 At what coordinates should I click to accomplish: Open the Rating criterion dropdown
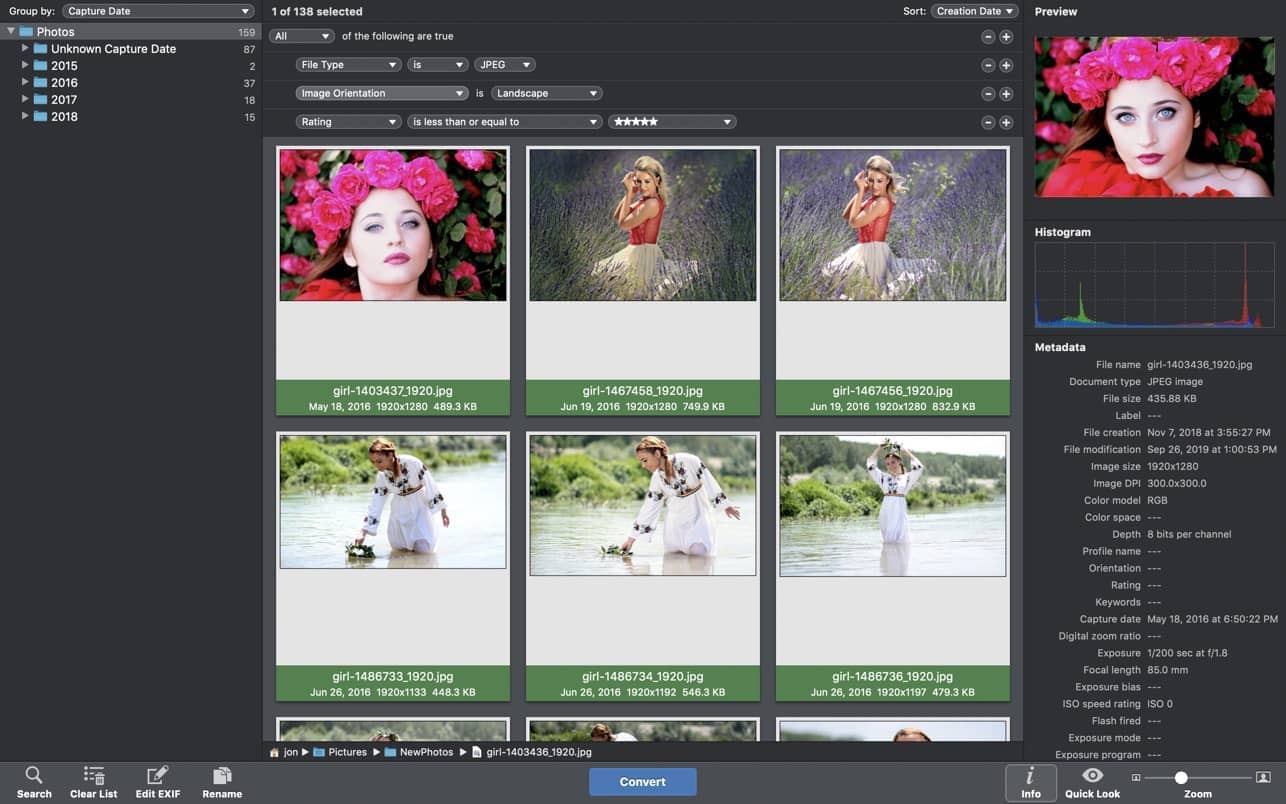point(348,122)
